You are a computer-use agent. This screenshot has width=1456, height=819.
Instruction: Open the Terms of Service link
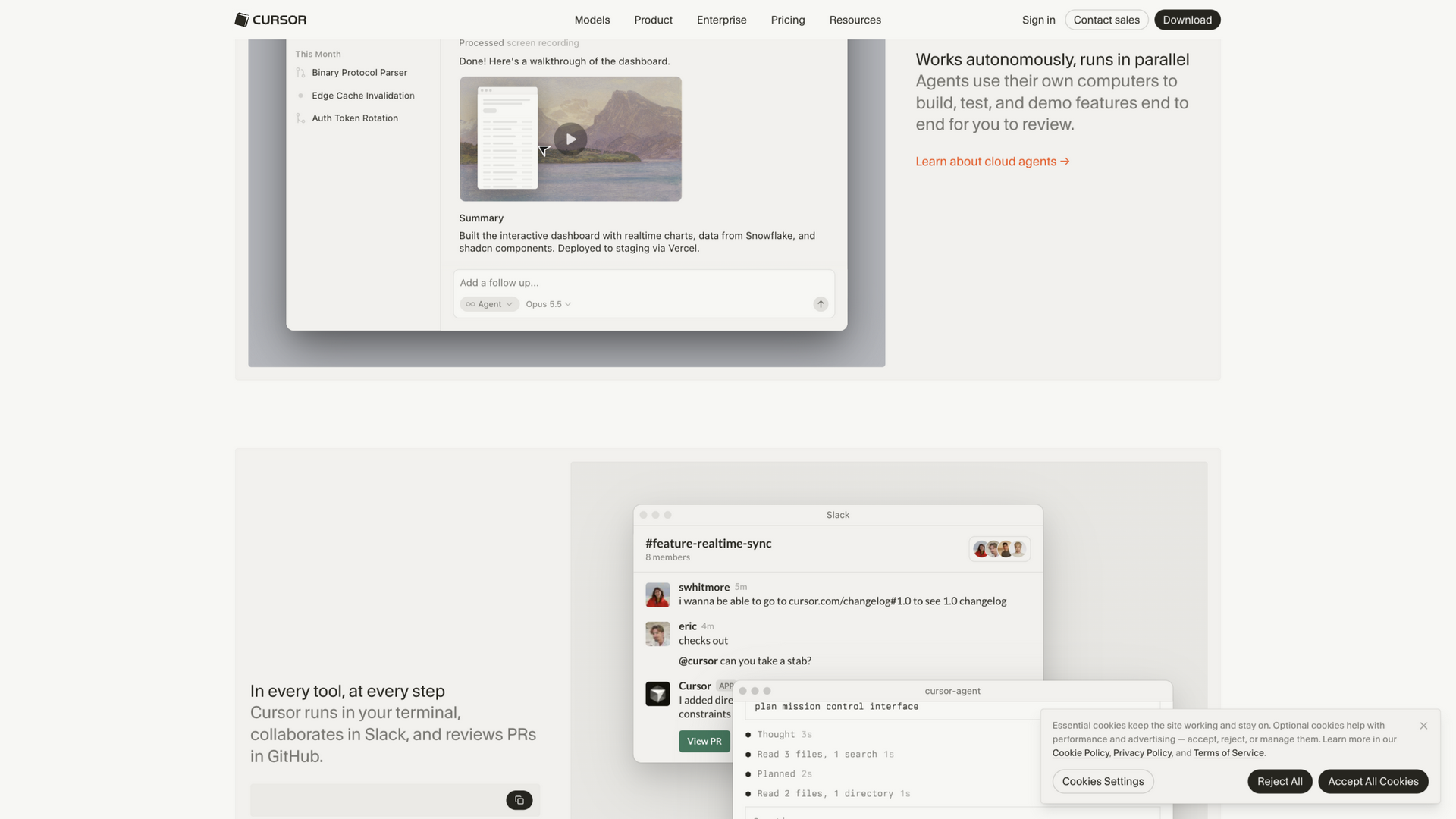[1228, 753]
